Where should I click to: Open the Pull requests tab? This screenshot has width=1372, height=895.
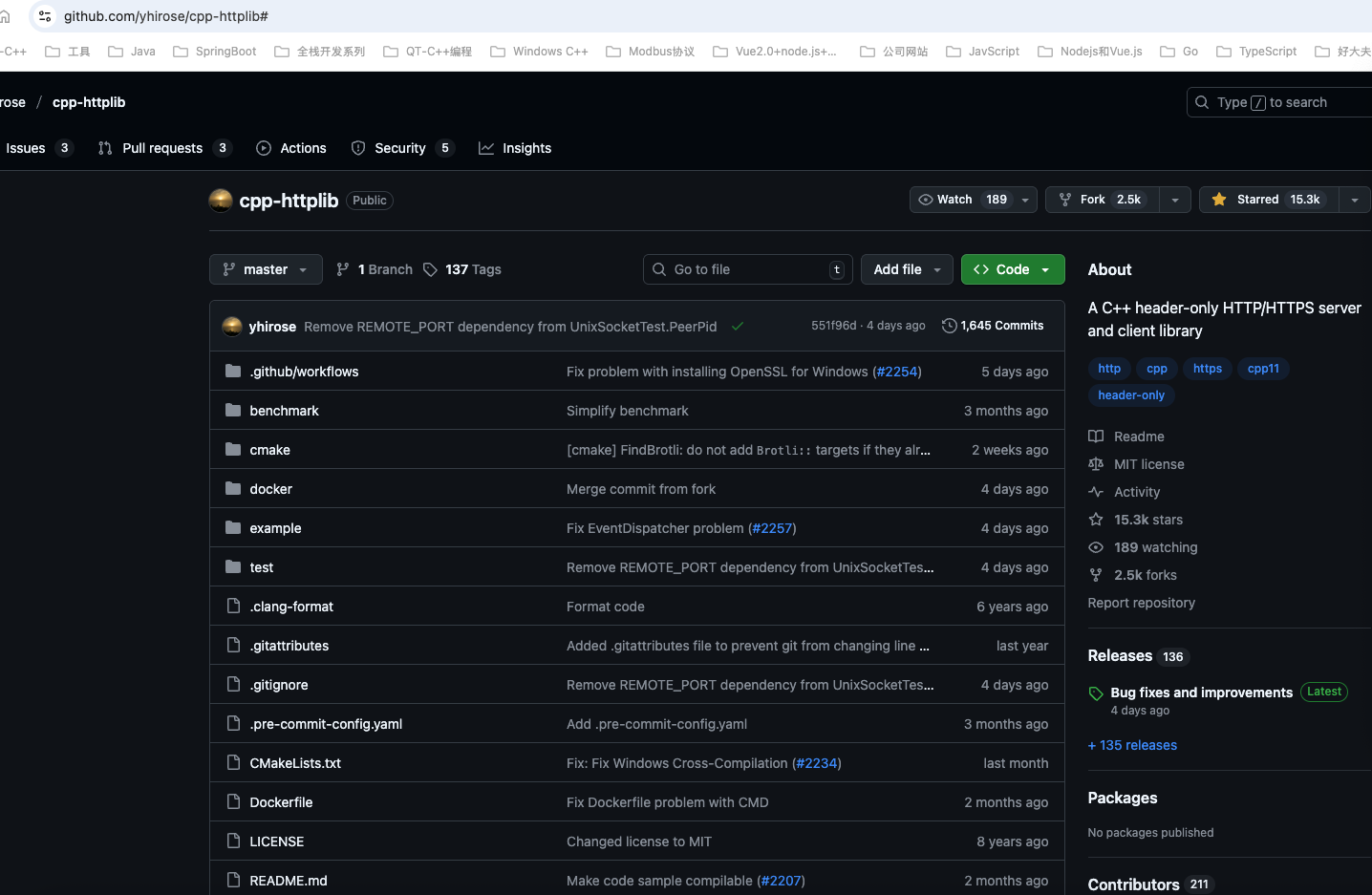[x=164, y=148]
